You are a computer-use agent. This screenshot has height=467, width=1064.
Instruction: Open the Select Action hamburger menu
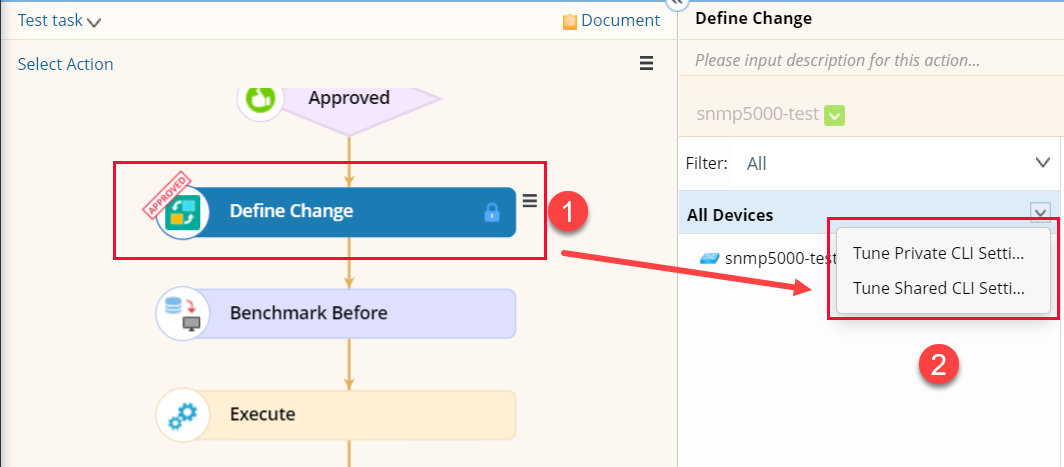(647, 64)
